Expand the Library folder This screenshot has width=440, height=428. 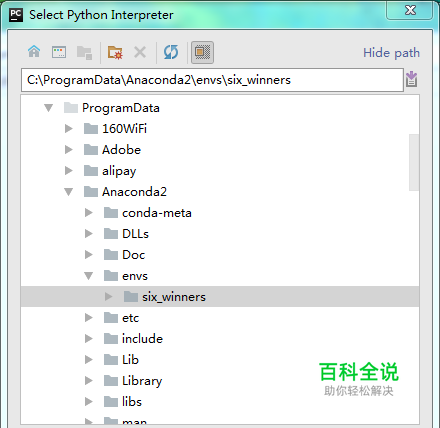[x=89, y=381]
